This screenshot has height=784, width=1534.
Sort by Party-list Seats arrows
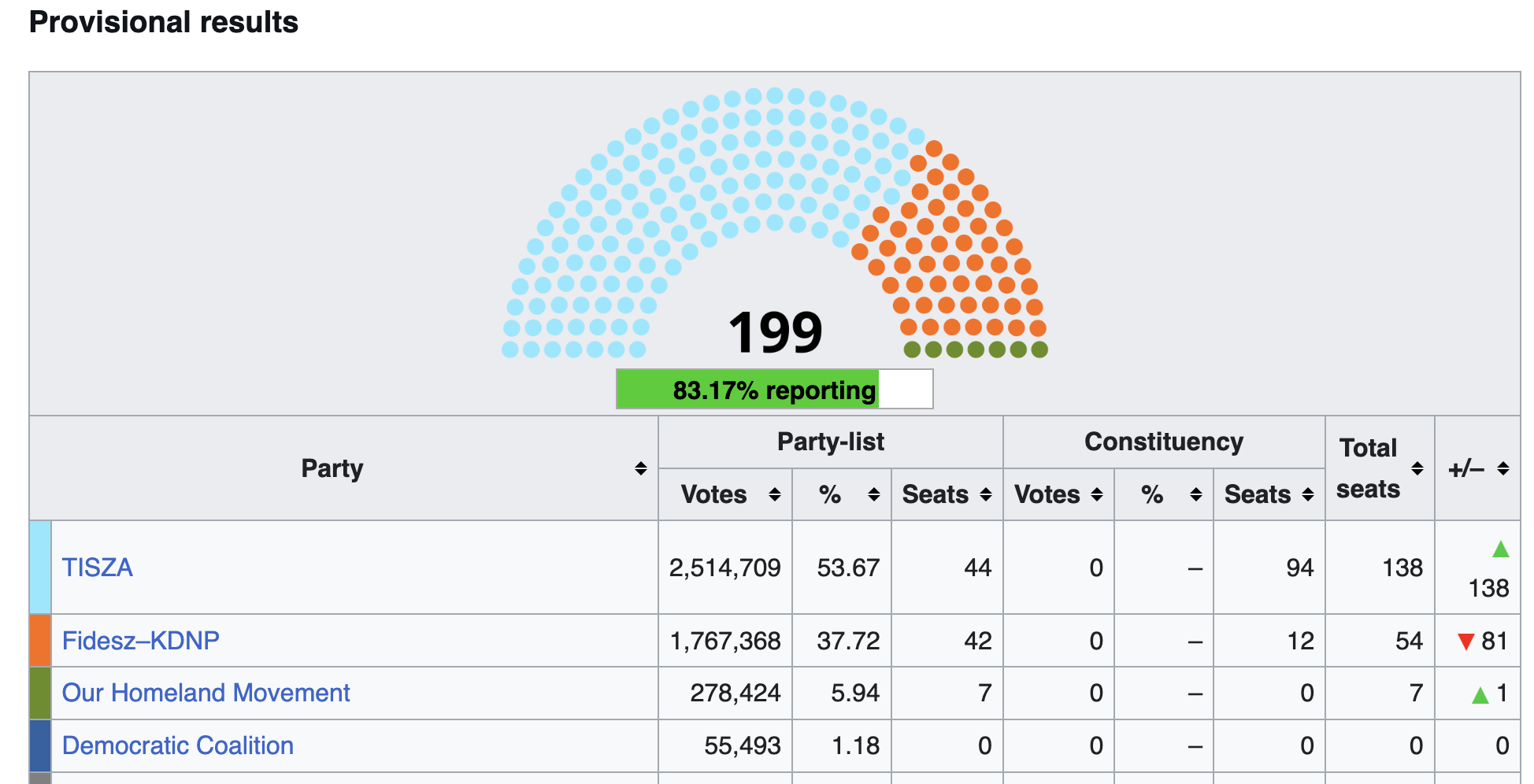click(x=986, y=494)
